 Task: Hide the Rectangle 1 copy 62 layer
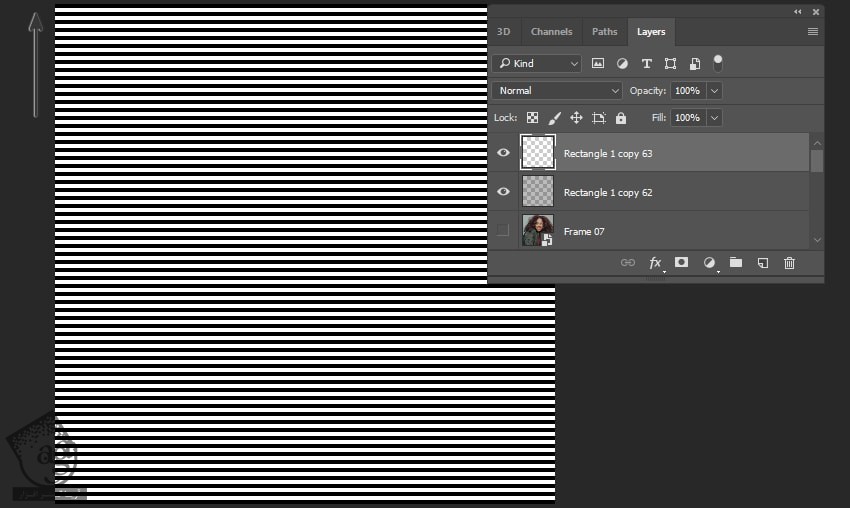[503, 192]
